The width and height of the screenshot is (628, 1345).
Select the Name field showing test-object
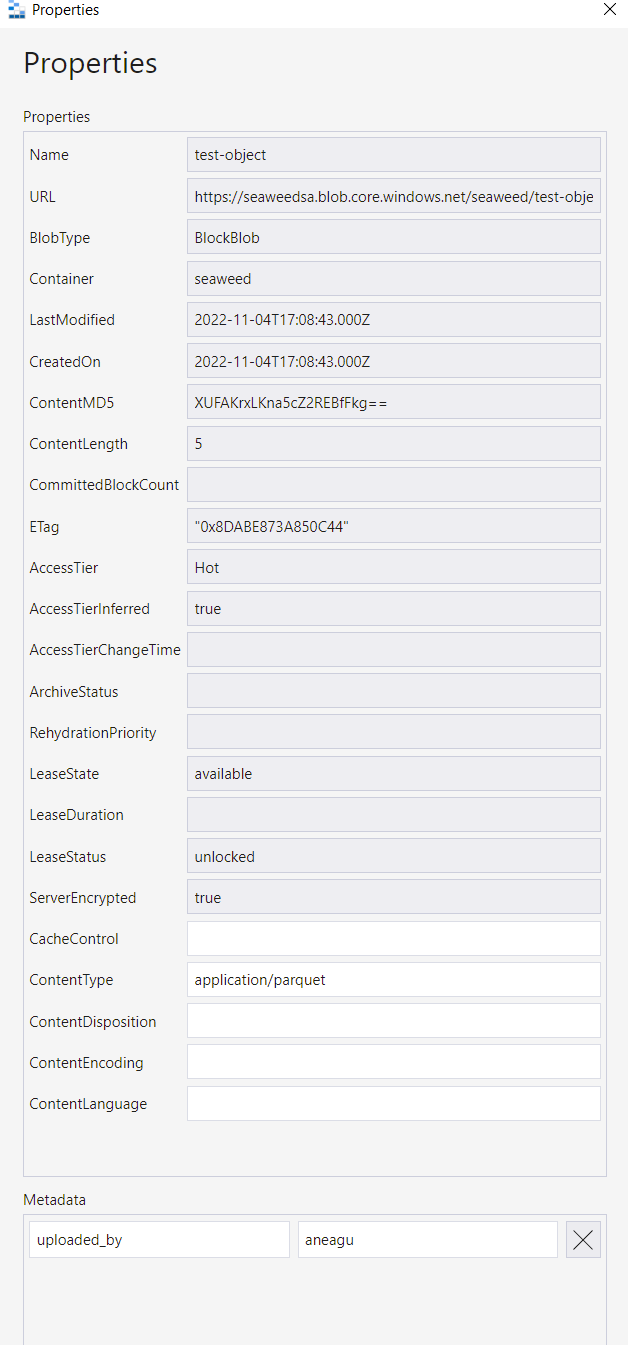[393, 154]
